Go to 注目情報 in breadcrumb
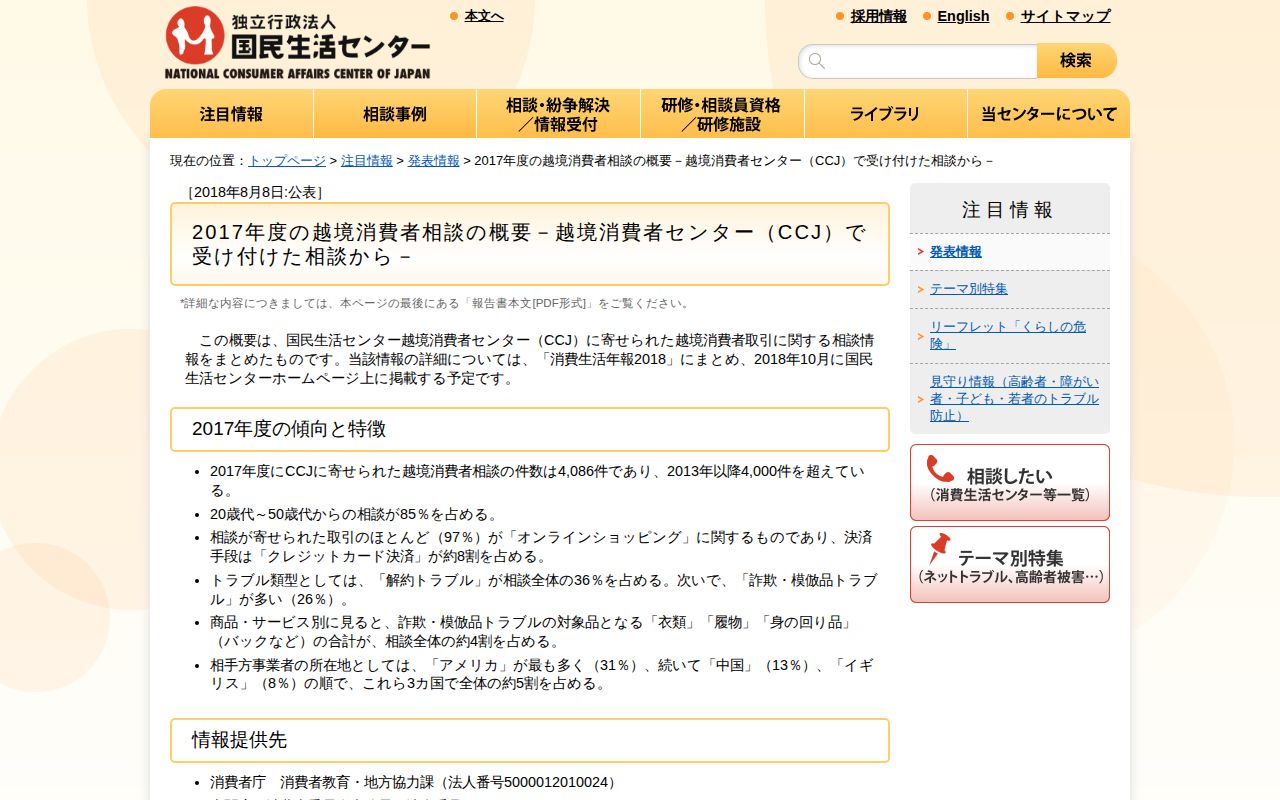Viewport: 1280px width, 800px height. tap(367, 161)
